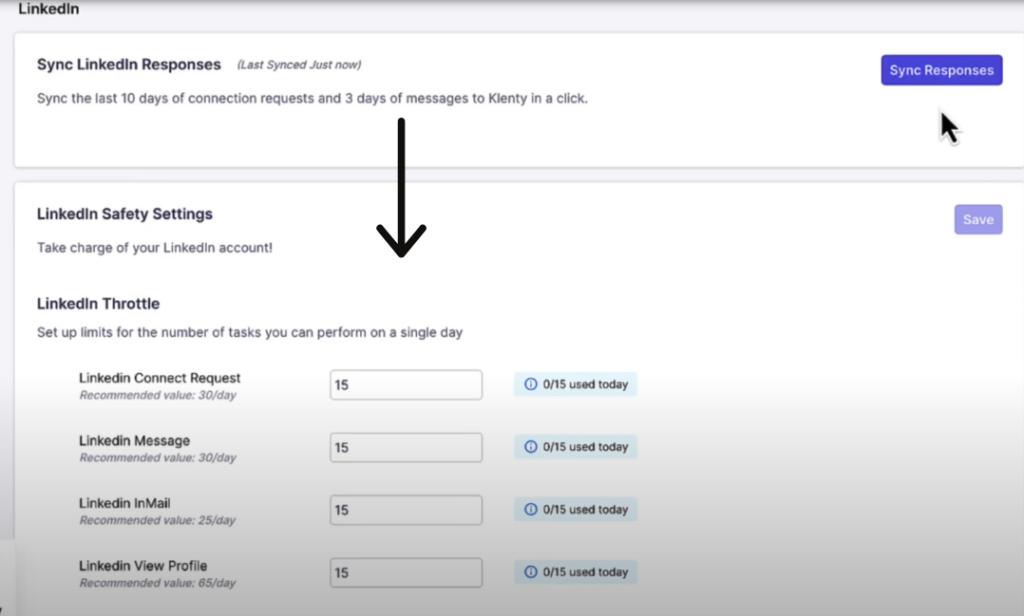The height and width of the screenshot is (616, 1024).
Task: Click info icon in Connect Request usage badge
Action: pos(531,384)
